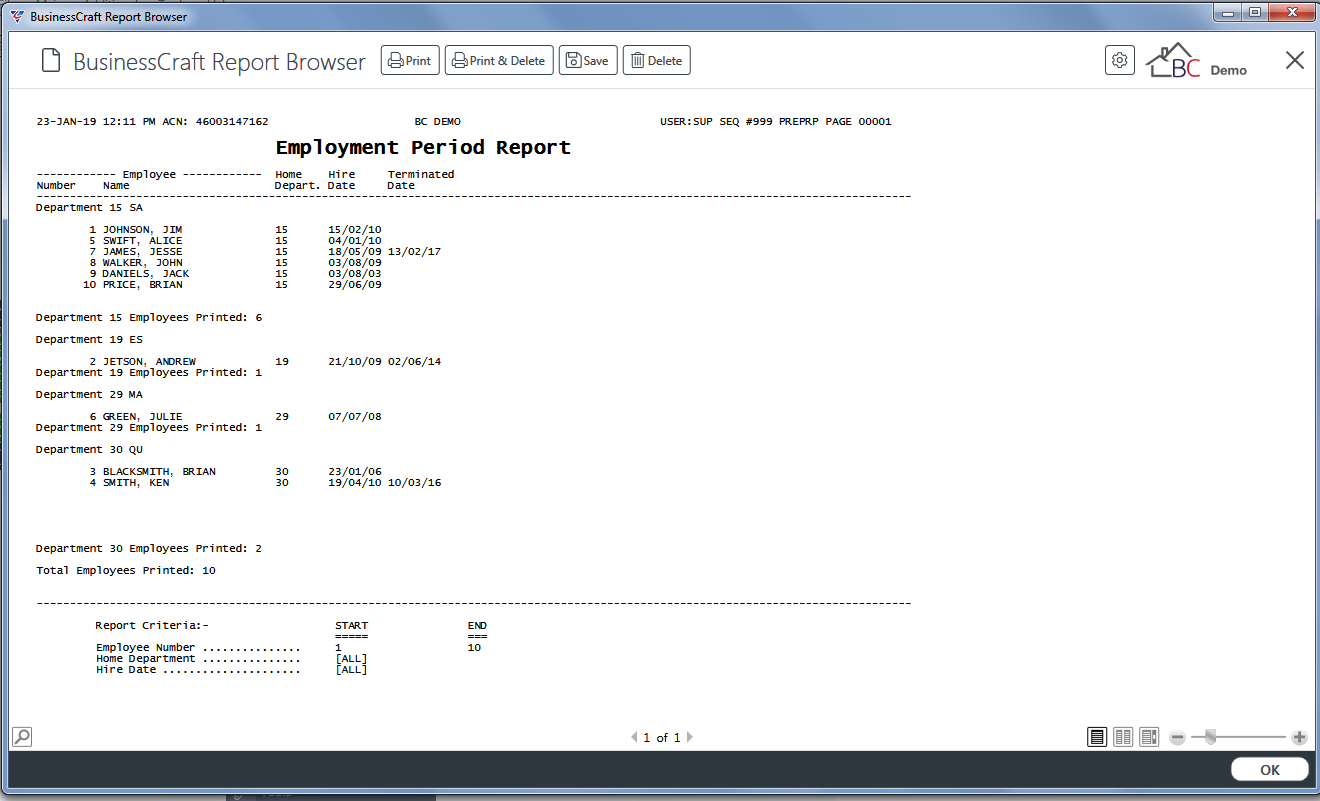Close the report browser using the large X

1295,61
